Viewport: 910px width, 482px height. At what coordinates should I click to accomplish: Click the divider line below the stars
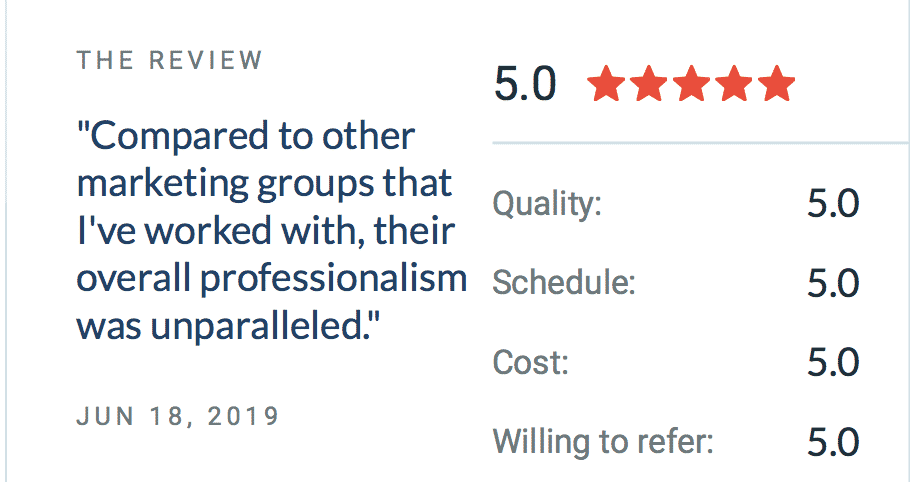click(701, 142)
